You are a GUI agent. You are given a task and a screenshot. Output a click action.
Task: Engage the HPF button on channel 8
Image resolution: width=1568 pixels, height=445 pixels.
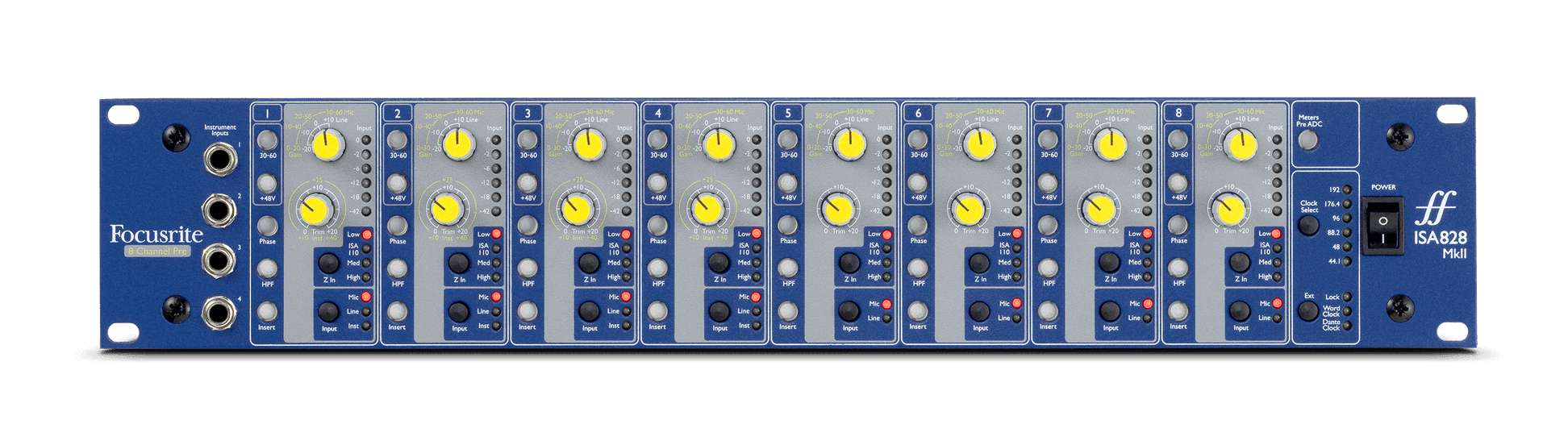coord(1178,268)
